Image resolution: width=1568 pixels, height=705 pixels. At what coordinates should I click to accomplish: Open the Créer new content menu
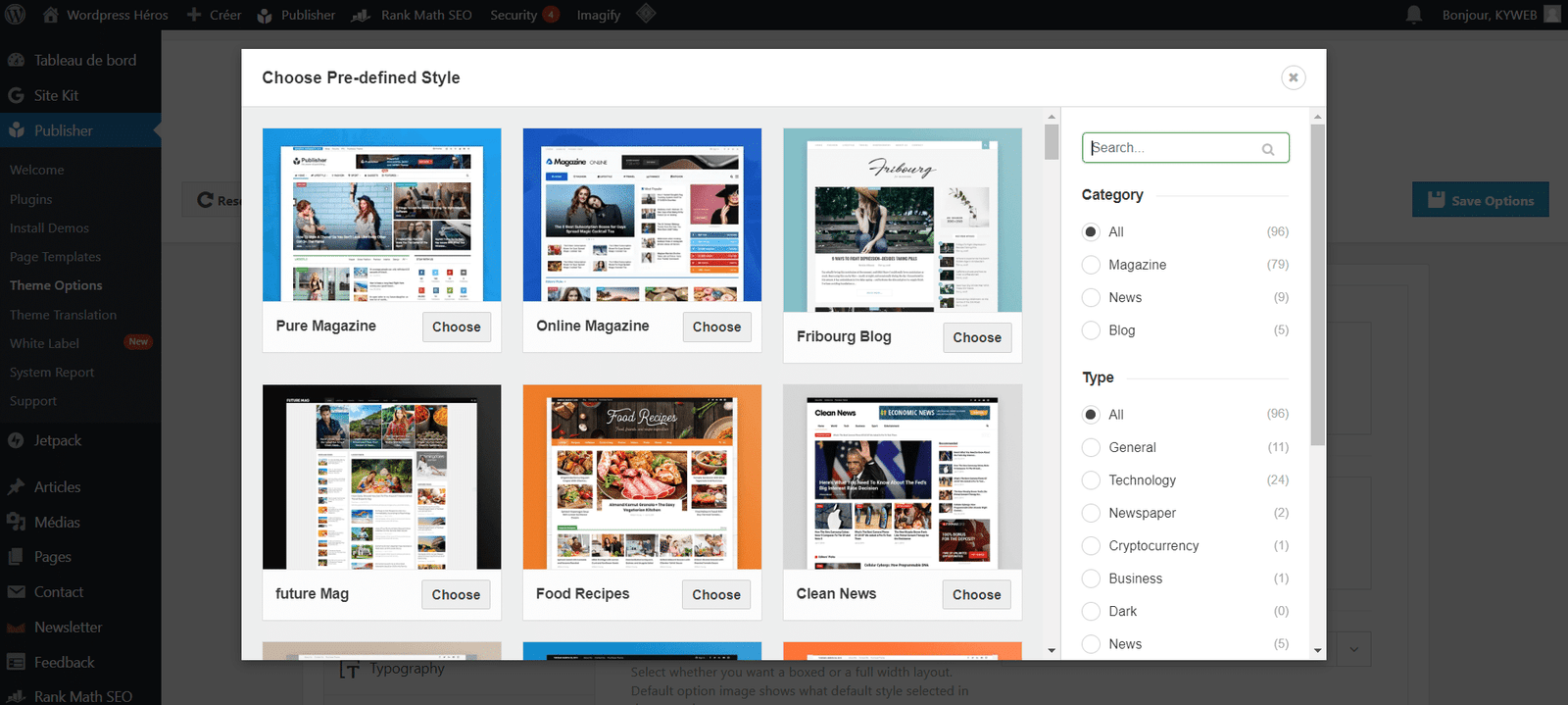click(x=214, y=15)
